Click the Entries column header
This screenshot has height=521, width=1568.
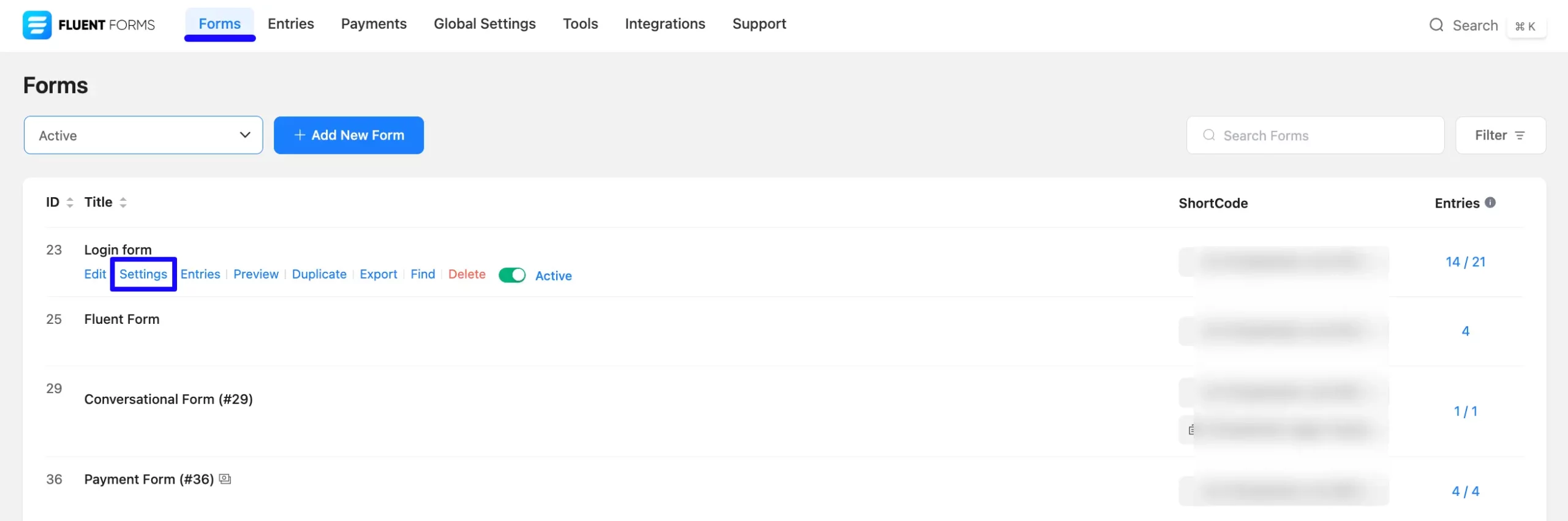click(x=1457, y=203)
